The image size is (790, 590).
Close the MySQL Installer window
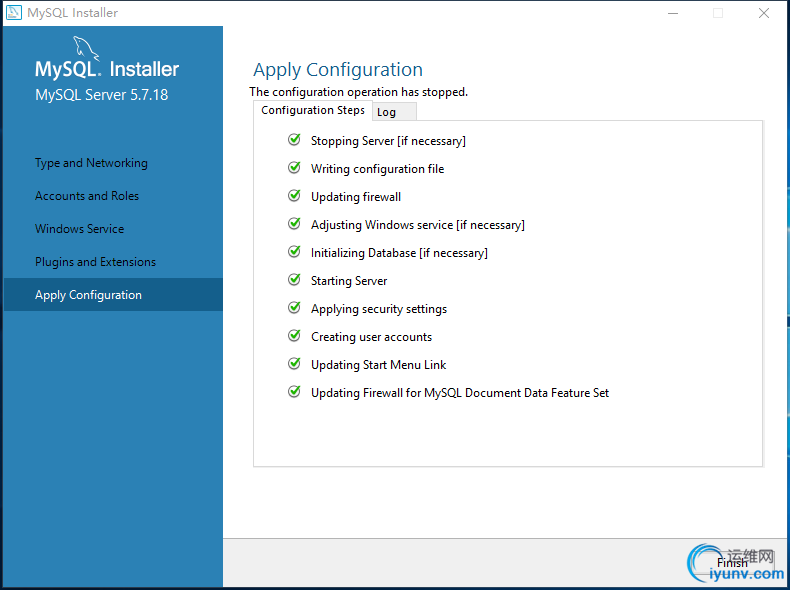coord(764,13)
